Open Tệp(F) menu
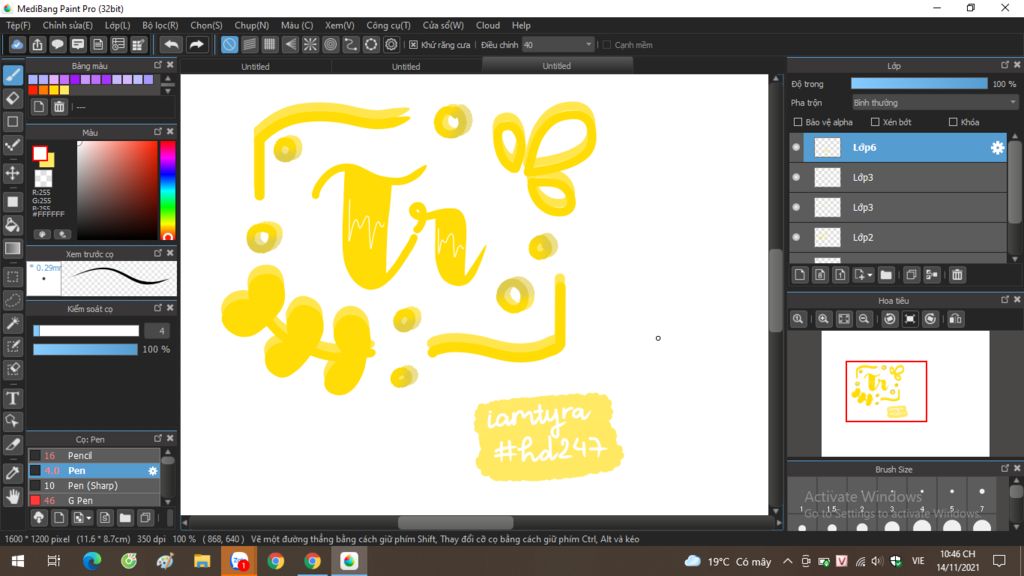 [18, 25]
